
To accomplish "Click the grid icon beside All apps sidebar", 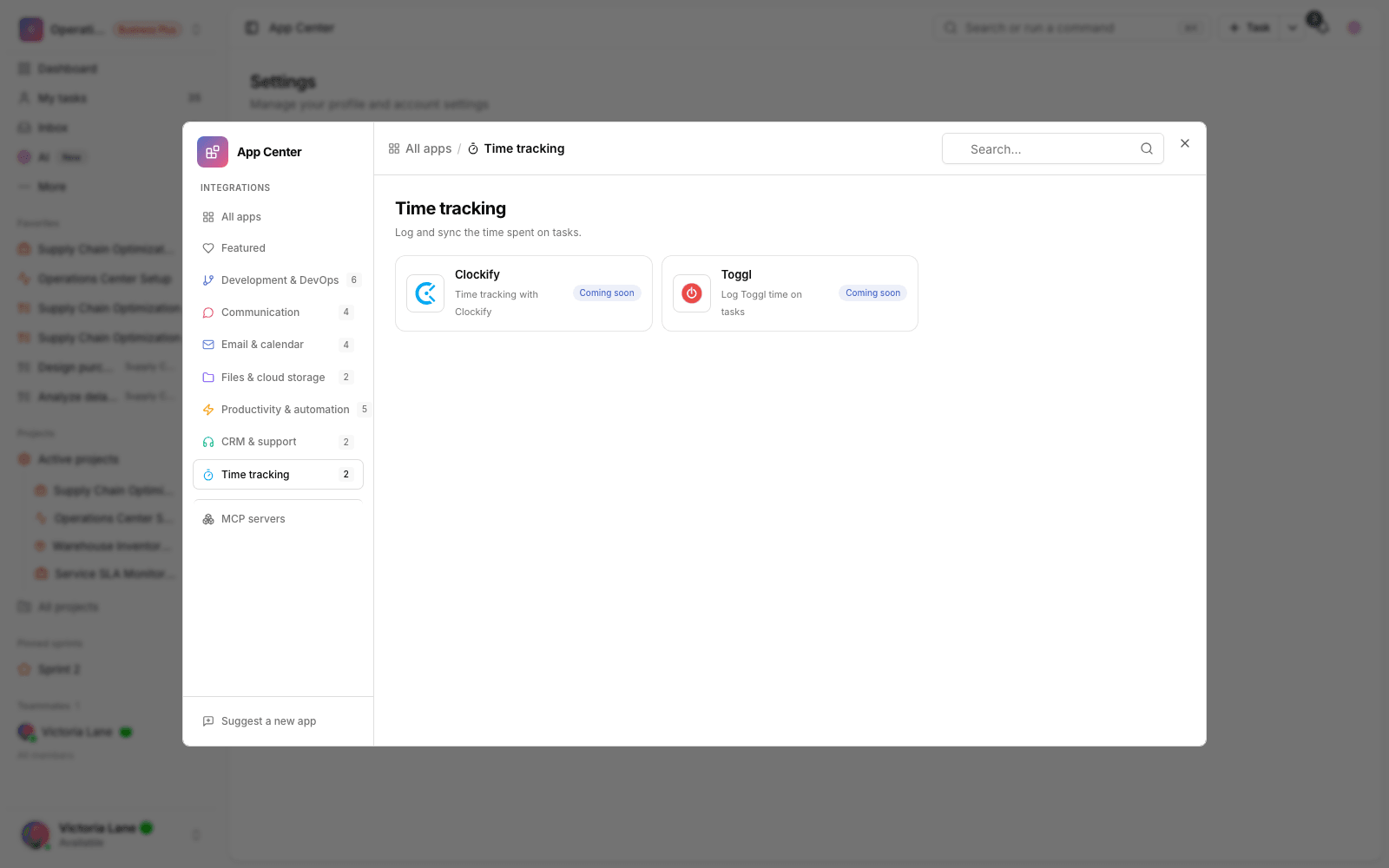I will [208, 217].
